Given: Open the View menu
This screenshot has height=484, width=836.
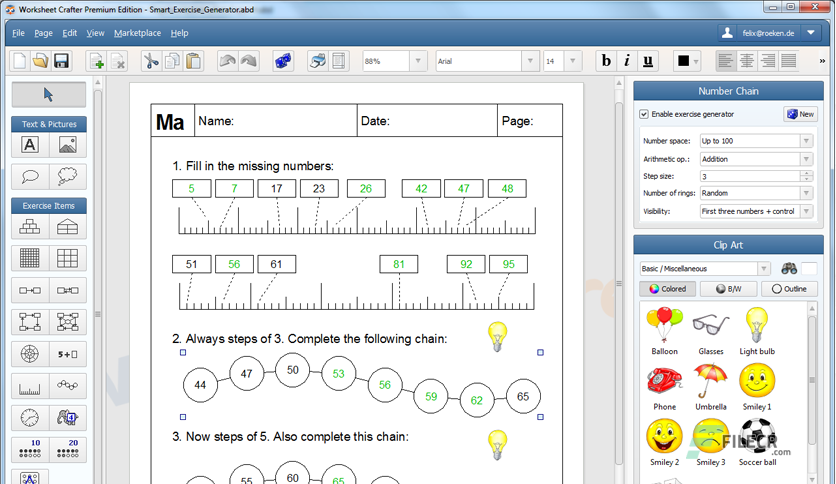Looking at the screenshot, I should pyautogui.click(x=95, y=33).
